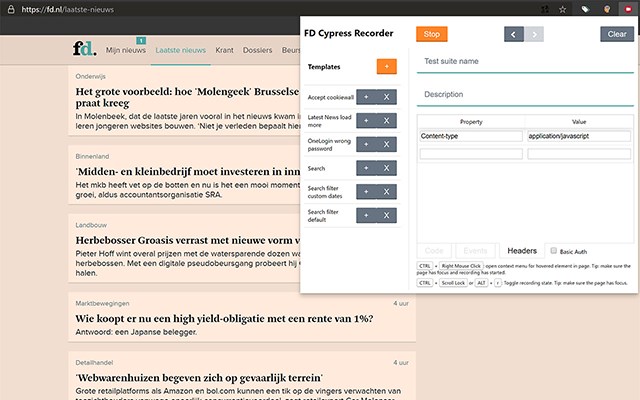Add the Search filter default template
This screenshot has height=400, width=640.
(366, 216)
